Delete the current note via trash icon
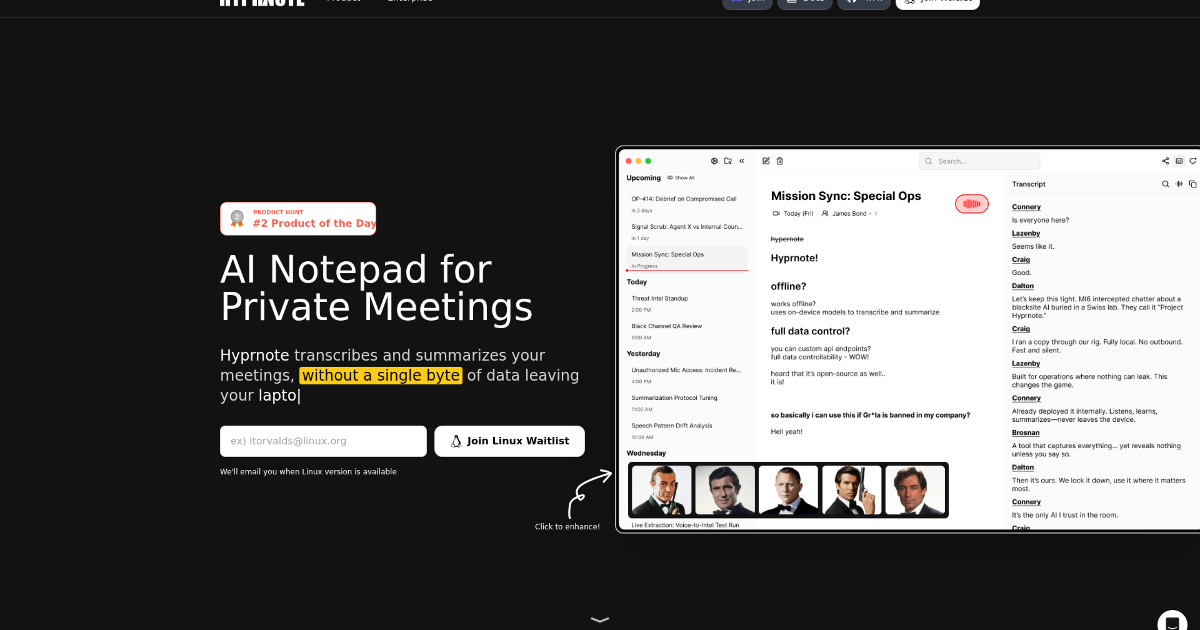Viewport: 1200px width, 630px height. [x=779, y=161]
